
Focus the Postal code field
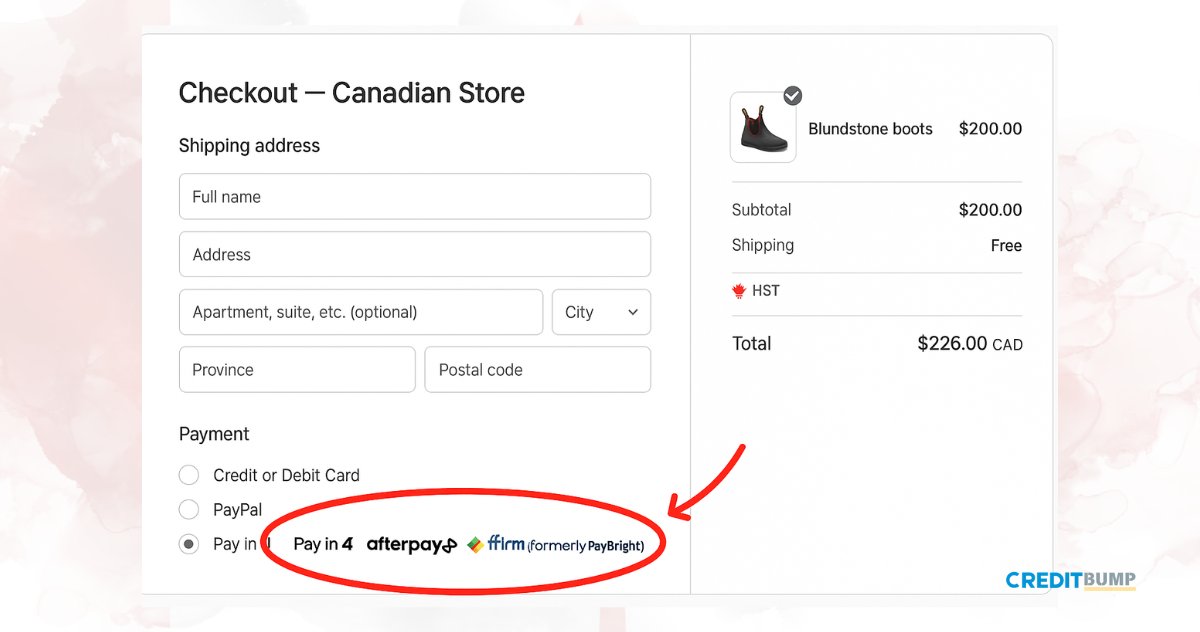point(537,370)
